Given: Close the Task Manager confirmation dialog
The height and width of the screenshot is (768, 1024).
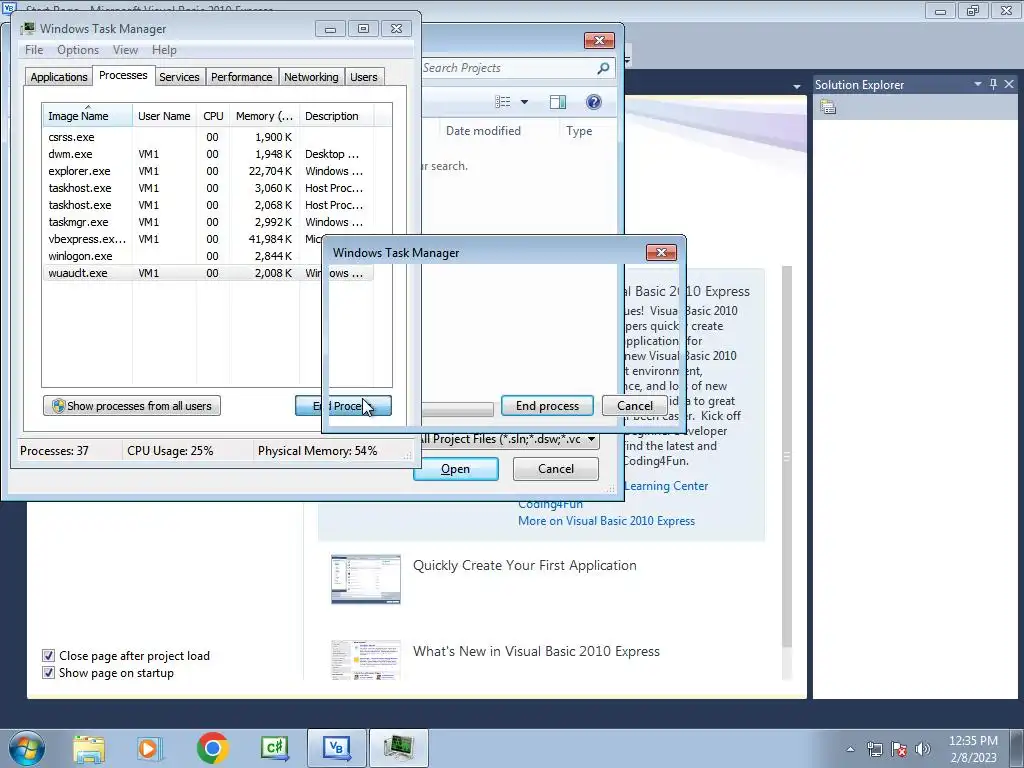Looking at the screenshot, I should (x=661, y=253).
